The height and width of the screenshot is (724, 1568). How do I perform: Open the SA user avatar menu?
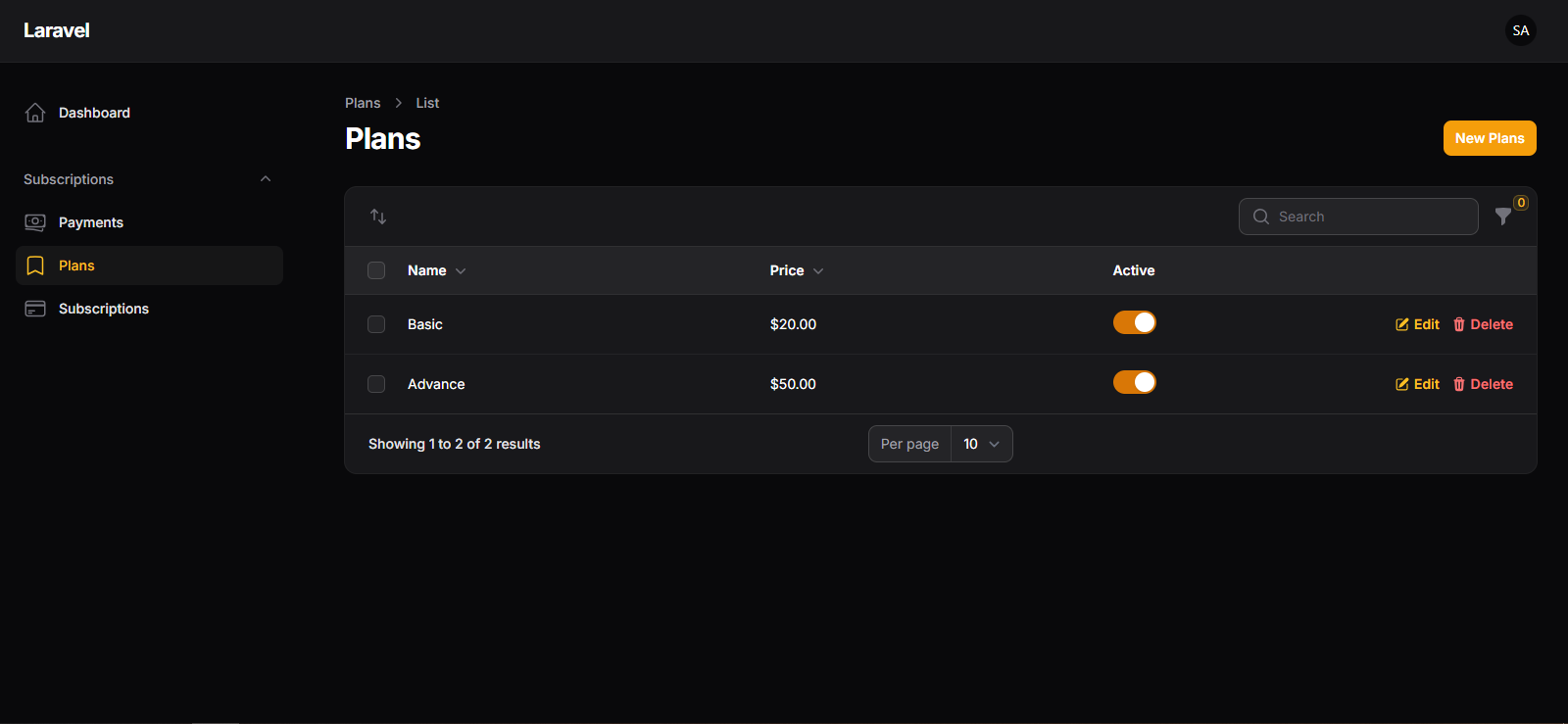(1520, 30)
